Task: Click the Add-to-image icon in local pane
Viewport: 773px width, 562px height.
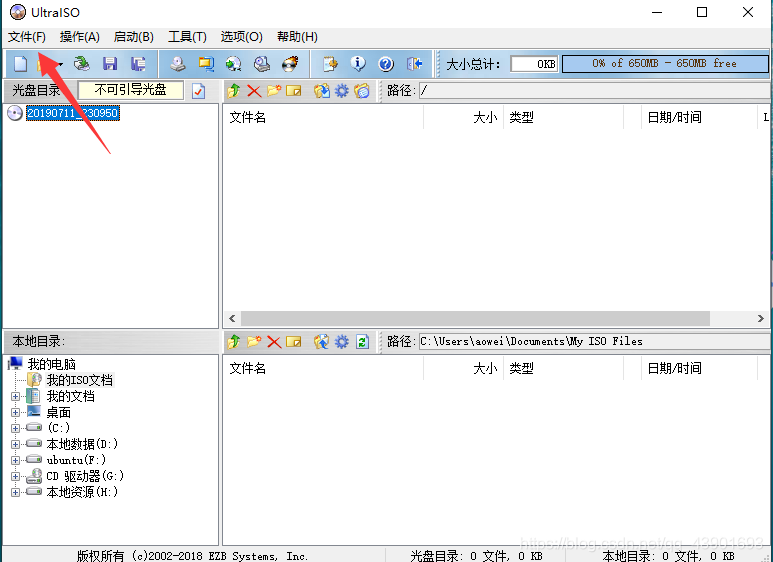Action: (321, 341)
